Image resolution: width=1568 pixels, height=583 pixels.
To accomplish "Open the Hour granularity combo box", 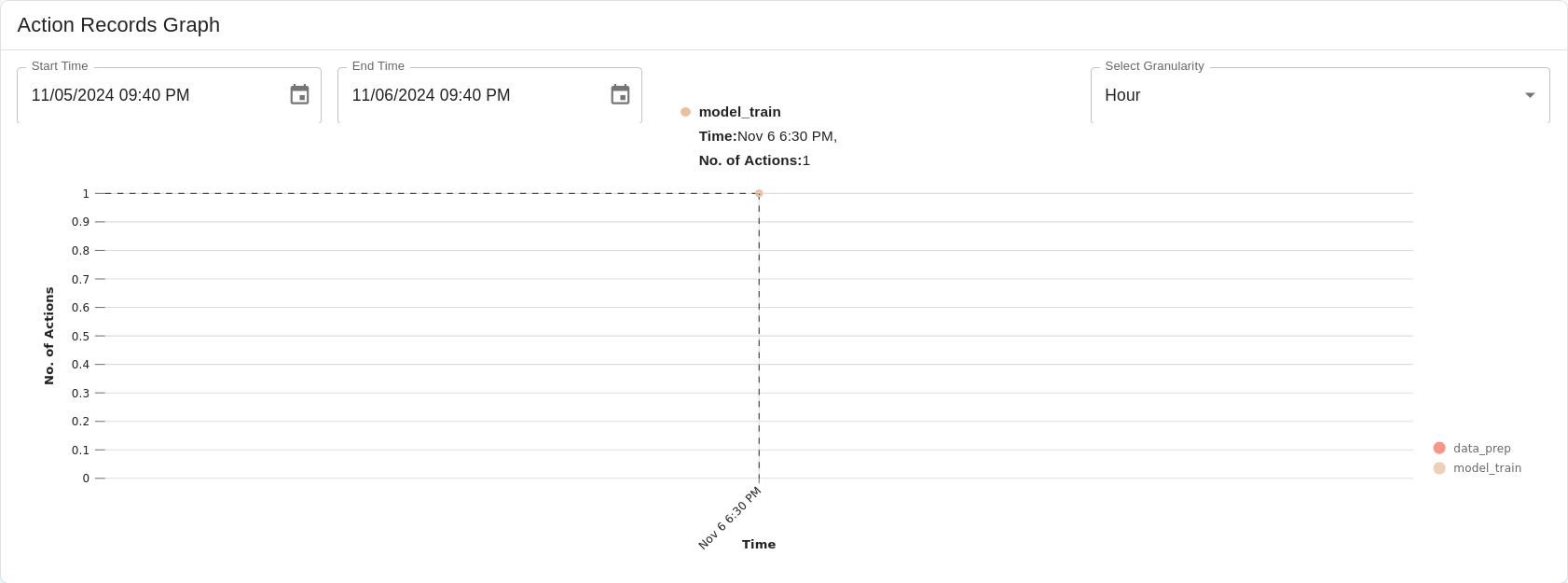I will pos(1320,95).
